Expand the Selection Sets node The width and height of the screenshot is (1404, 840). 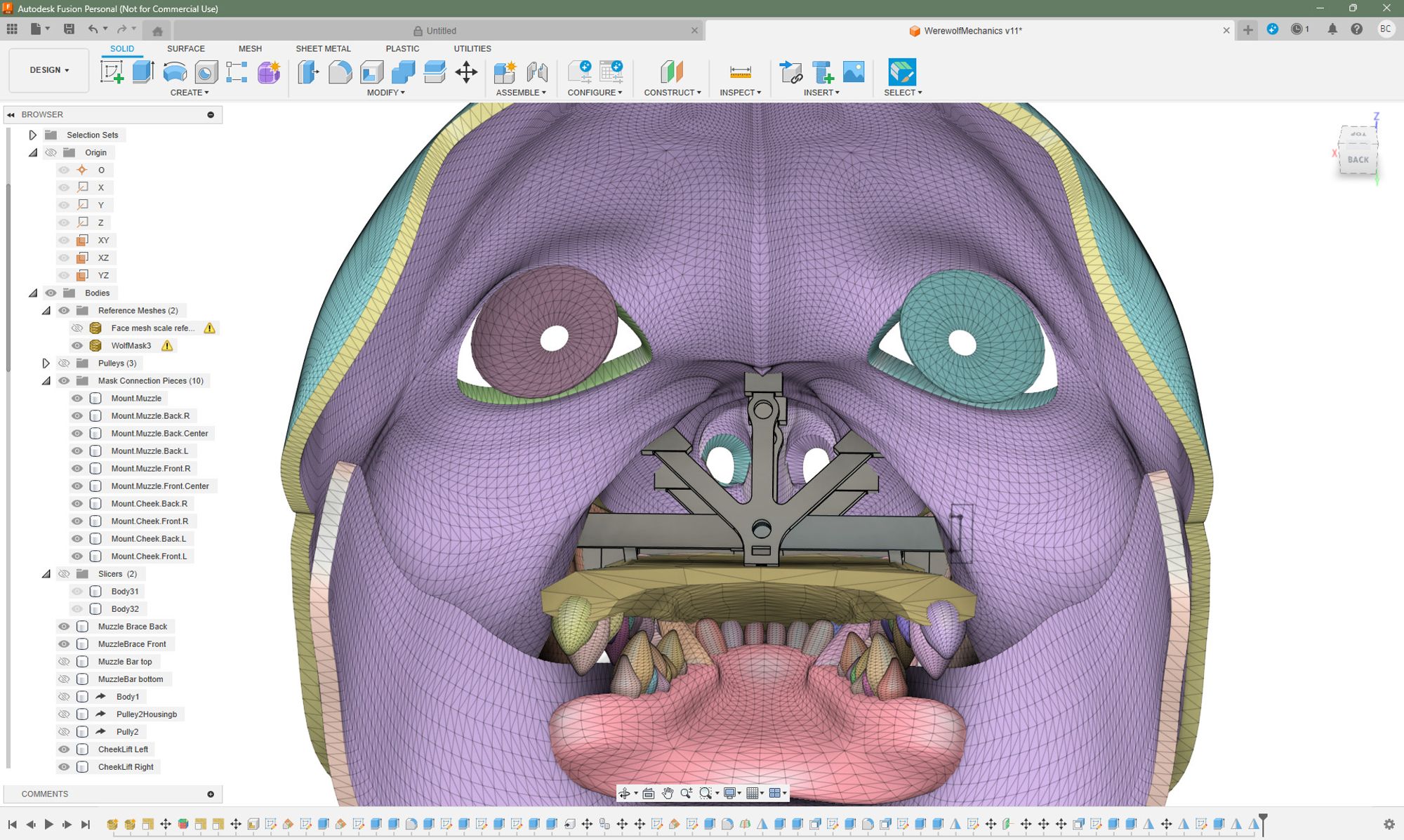click(32, 135)
